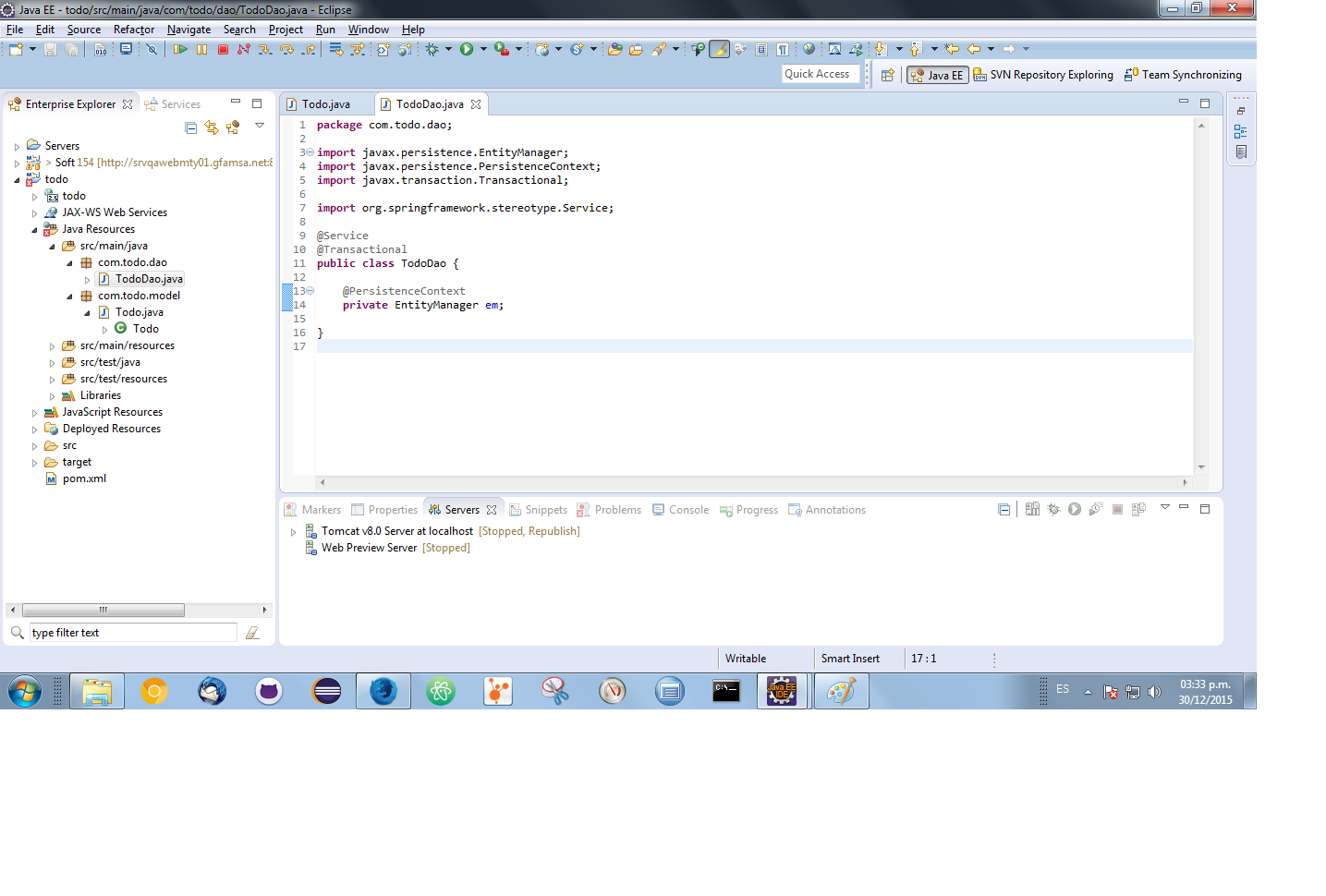Click the Open Web Browser globe icon
Screen dimensions: 1326x896
point(809,49)
